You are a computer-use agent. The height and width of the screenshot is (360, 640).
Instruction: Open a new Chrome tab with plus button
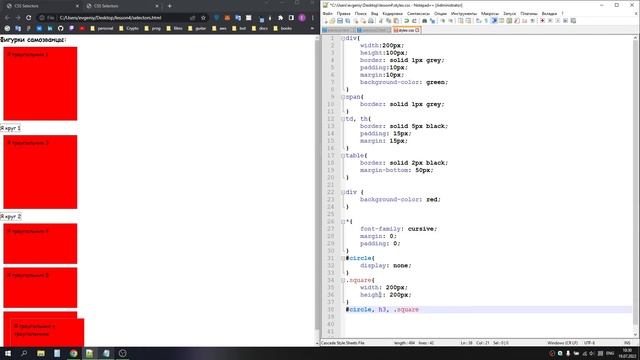coord(169,6)
